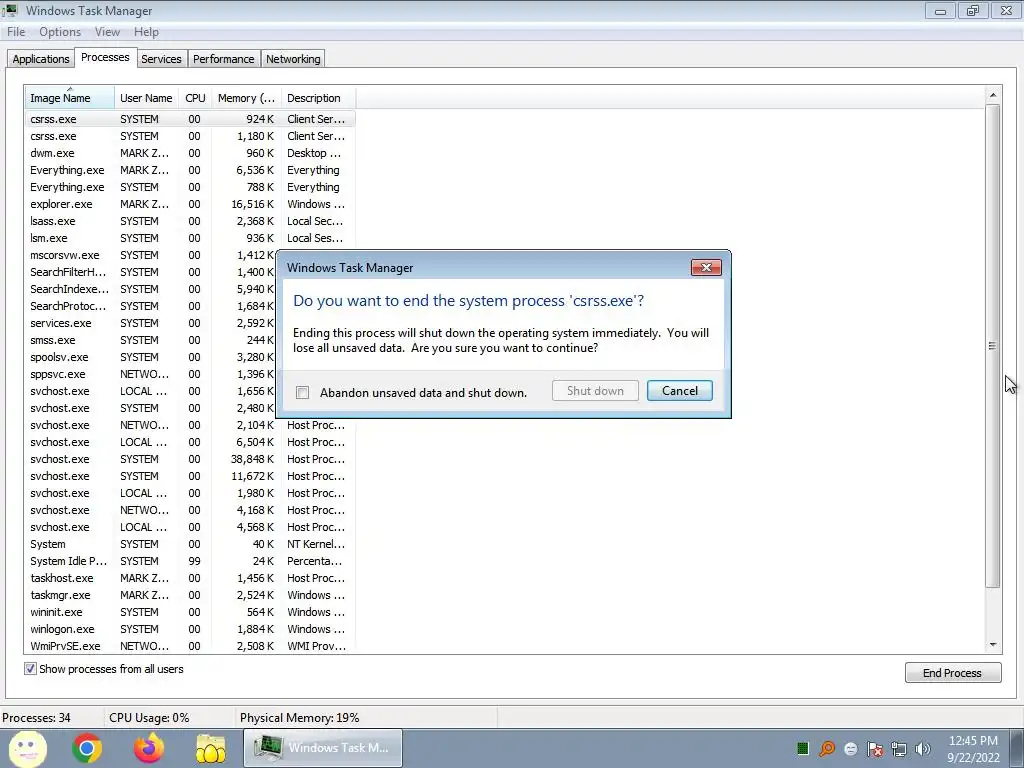Switch to the Services tab
The width and height of the screenshot is (1024, 768).
pos(161,59)
